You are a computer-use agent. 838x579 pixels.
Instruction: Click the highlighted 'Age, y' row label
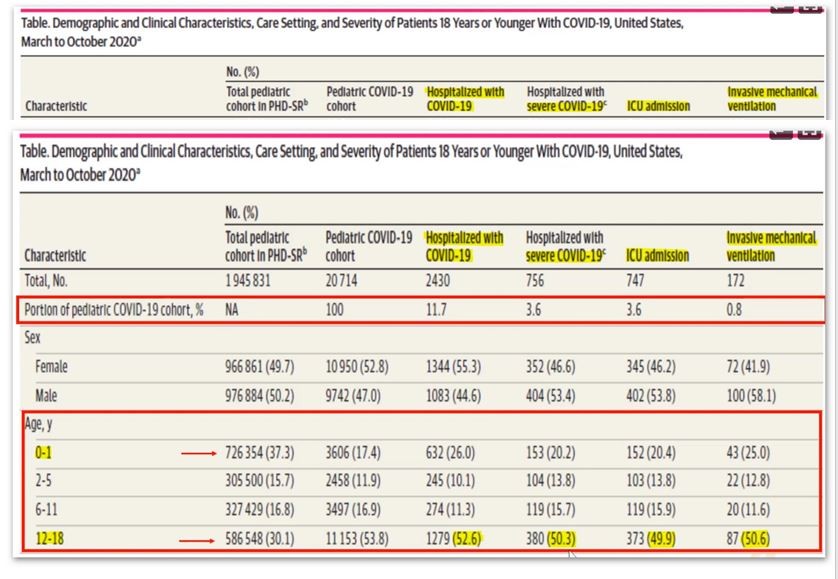pos(41,423)
